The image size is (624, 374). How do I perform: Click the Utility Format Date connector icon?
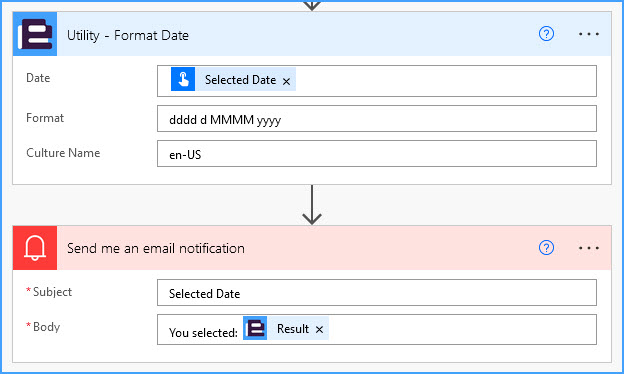coord(35,34)
